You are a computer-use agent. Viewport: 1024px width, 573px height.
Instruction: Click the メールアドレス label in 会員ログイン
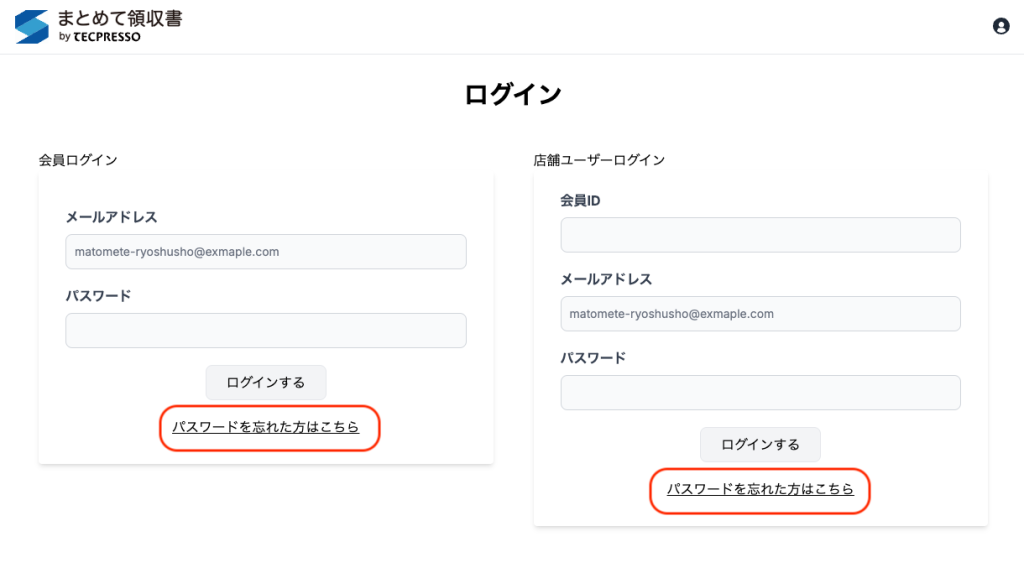111,217
